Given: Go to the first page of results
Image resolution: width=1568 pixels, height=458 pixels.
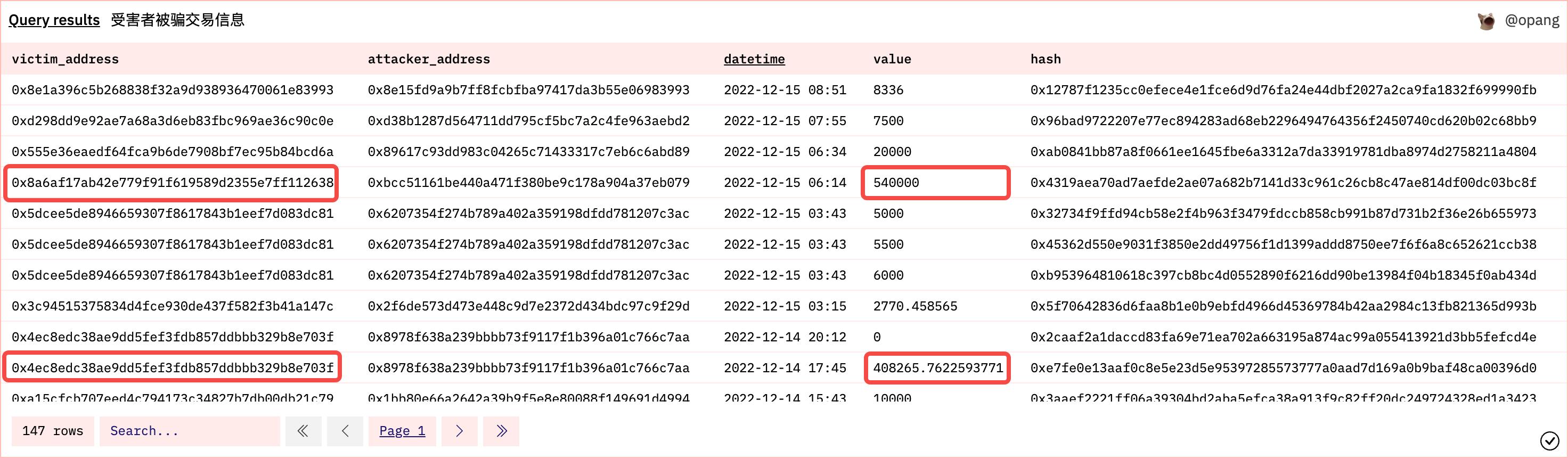Looking at the screenshot, I should tap(303, 431).
